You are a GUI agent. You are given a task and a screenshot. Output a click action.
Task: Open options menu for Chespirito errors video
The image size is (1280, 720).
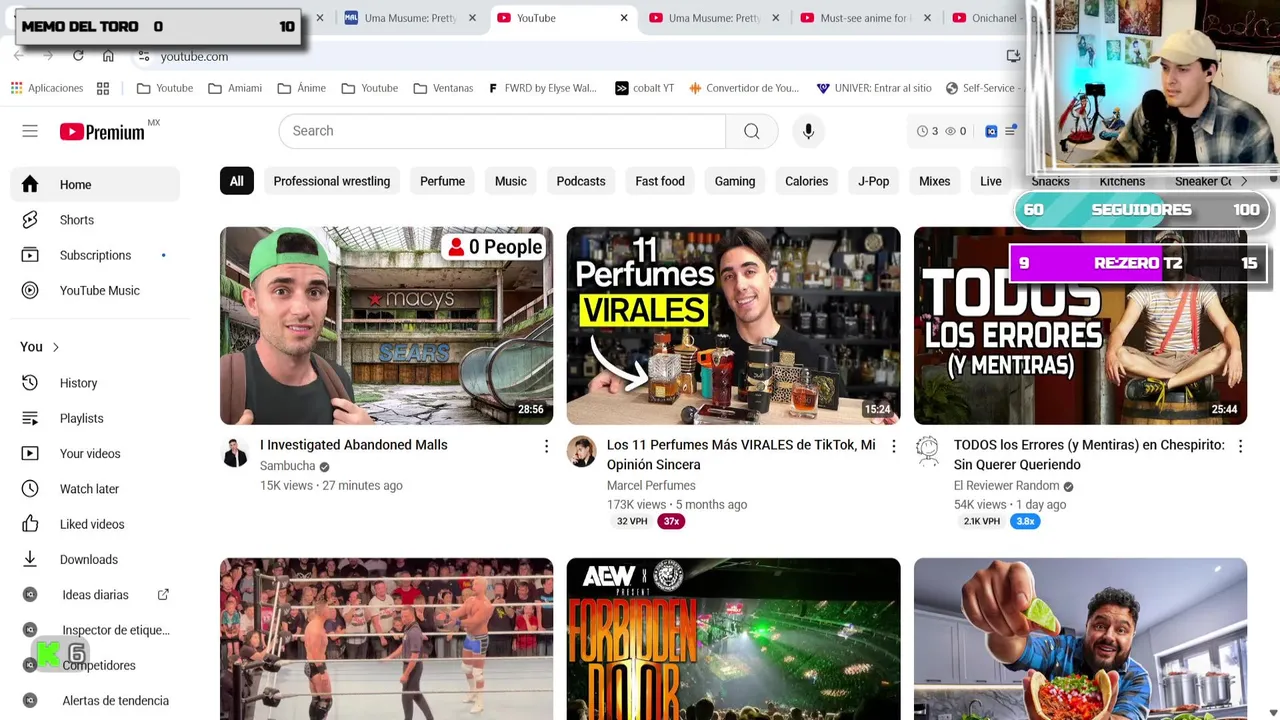(x=1240, y=446)
